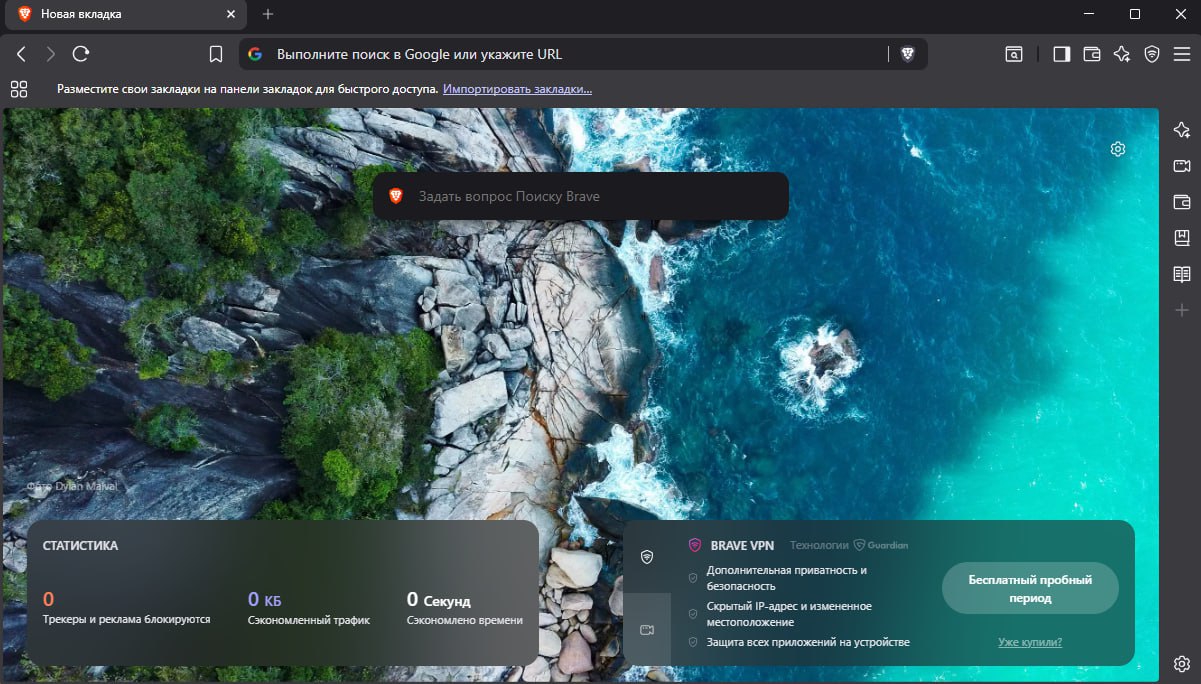Toggle the sidebar panel icon in the toolbar
This screenshot has height=684, width=1201.
(1062, 54)
